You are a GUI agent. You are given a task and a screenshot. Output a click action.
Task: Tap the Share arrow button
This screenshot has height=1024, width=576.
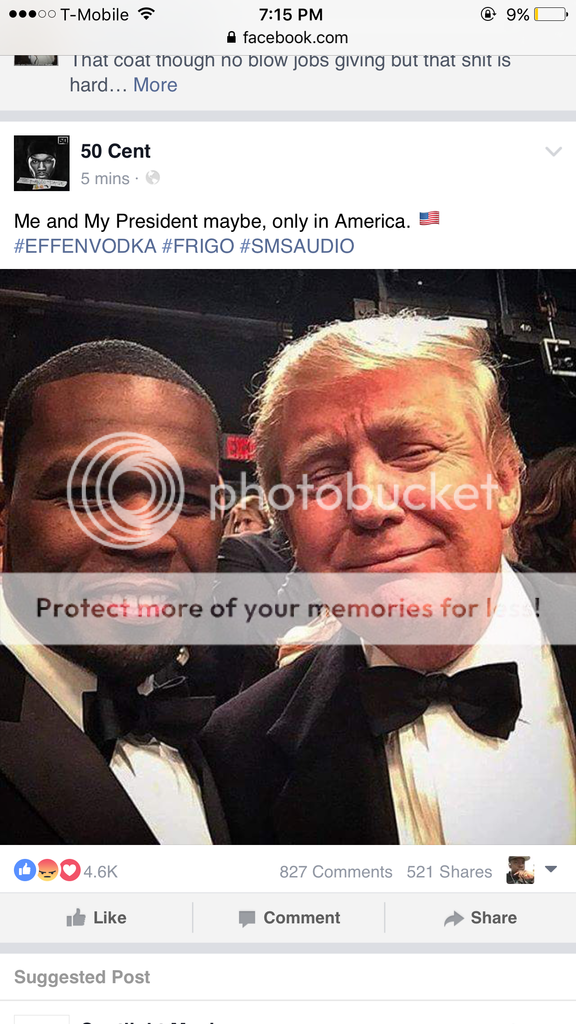point(480,918)
